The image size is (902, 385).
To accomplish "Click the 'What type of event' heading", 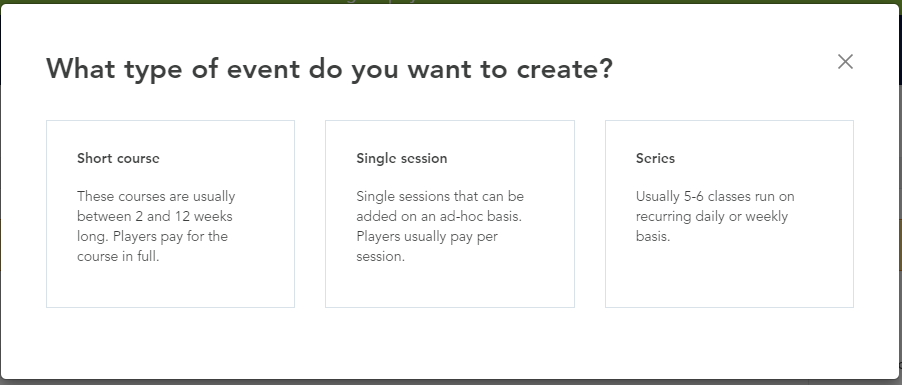I will tap(330, 69).
